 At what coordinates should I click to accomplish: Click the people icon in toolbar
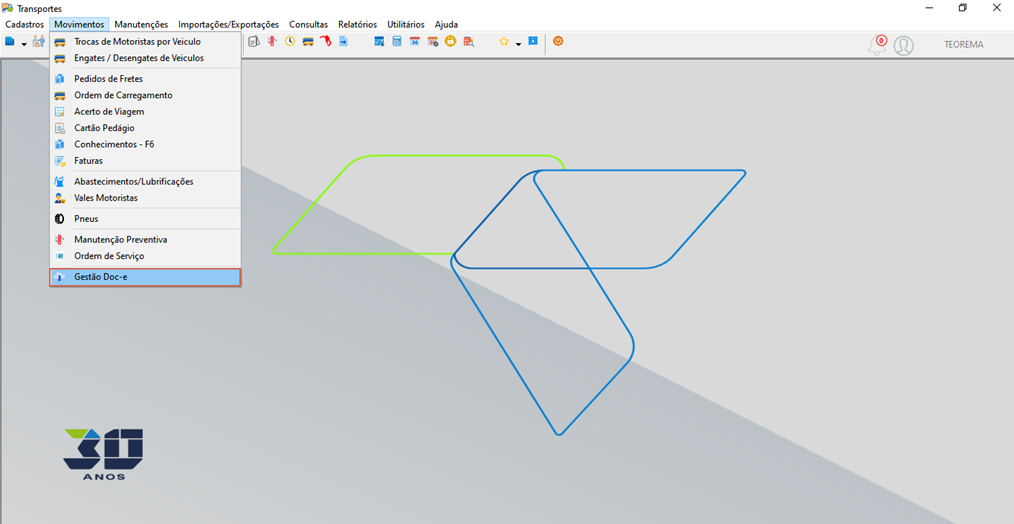click(x=39, y=41)
